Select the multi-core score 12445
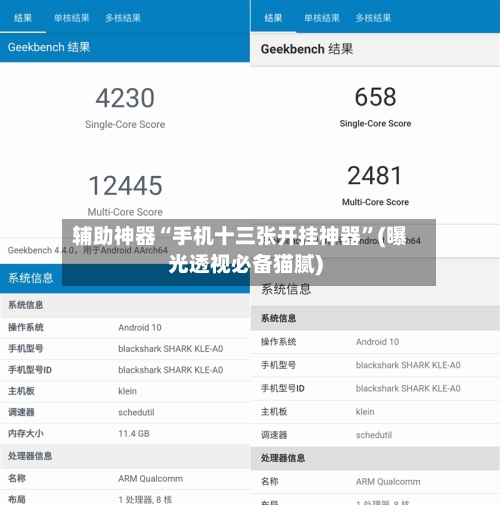The height and width of the screenshot is (505, 500). [x=125, y=185]
